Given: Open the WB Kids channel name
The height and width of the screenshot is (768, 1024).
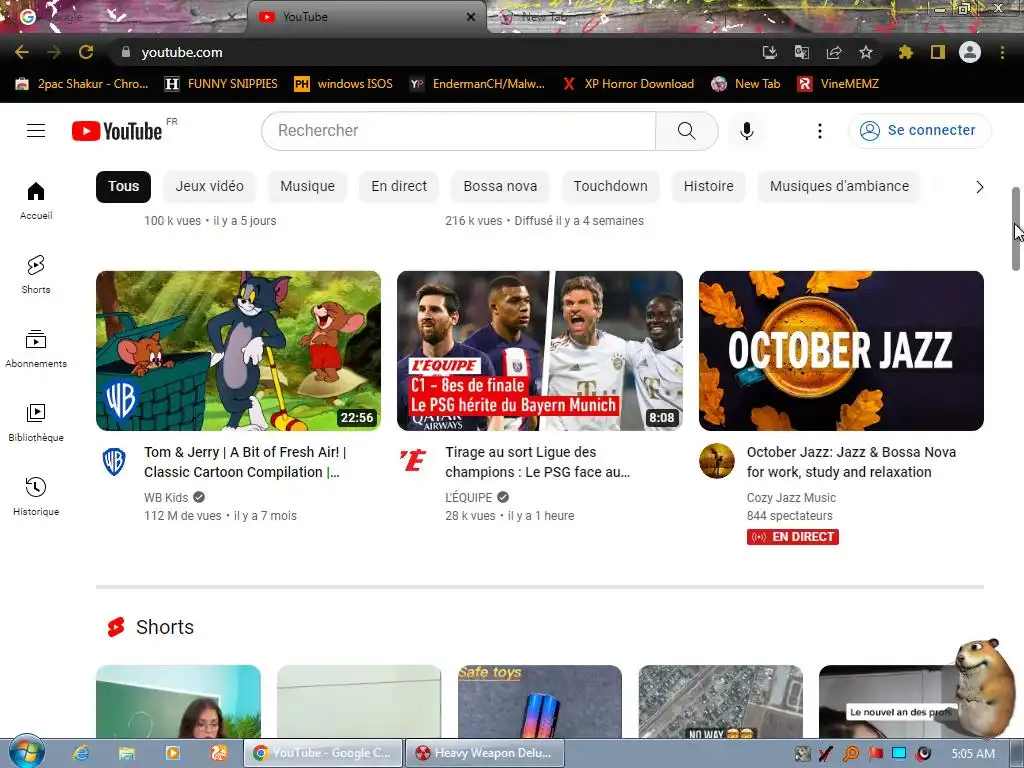Looking at the screenshot, I should click(x=166, y=498).
